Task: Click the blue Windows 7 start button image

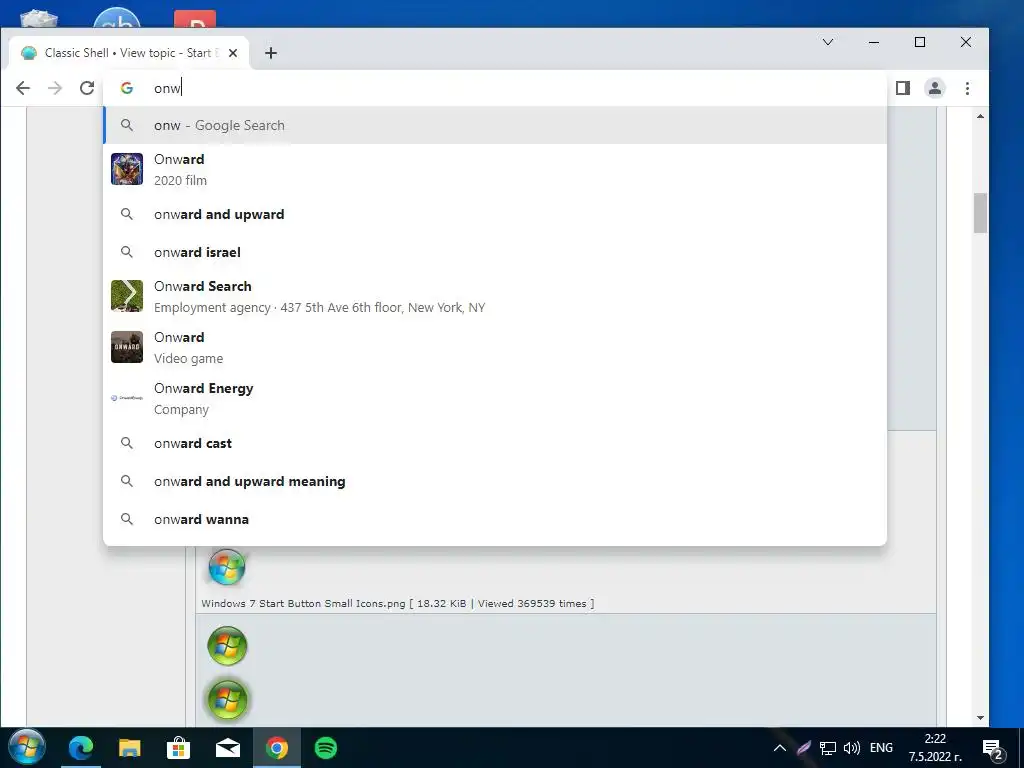Action: (227, 566)
